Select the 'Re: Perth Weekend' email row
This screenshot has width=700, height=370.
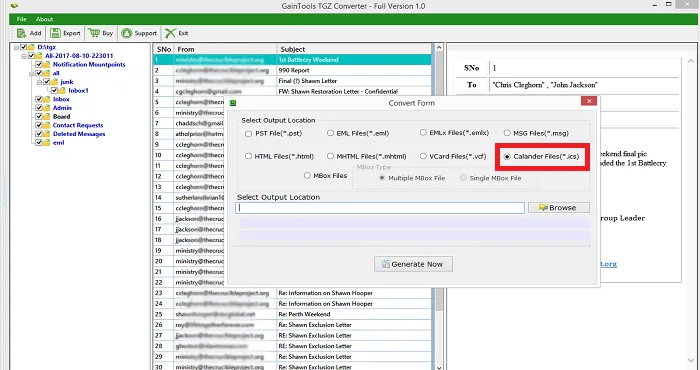coord(292,314)
